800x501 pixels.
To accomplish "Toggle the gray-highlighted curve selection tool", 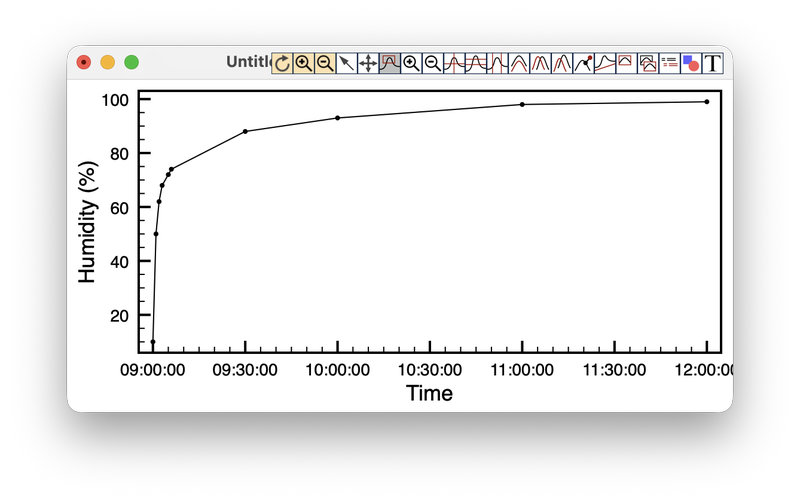I will pyautogui.click(x=389, y=63).
